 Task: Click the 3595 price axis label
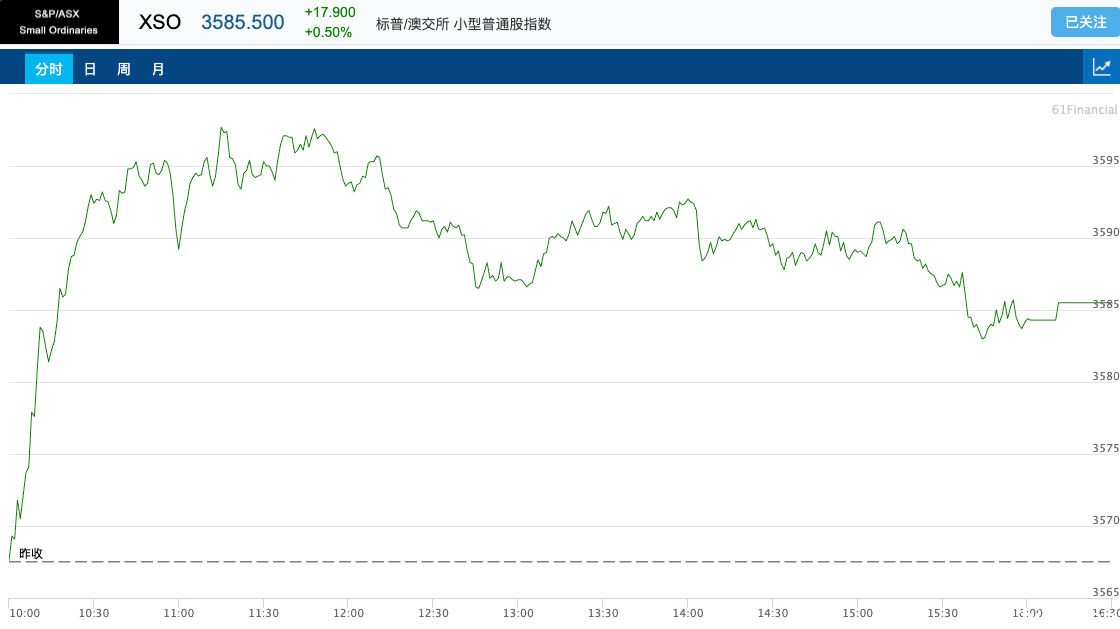1105,160
